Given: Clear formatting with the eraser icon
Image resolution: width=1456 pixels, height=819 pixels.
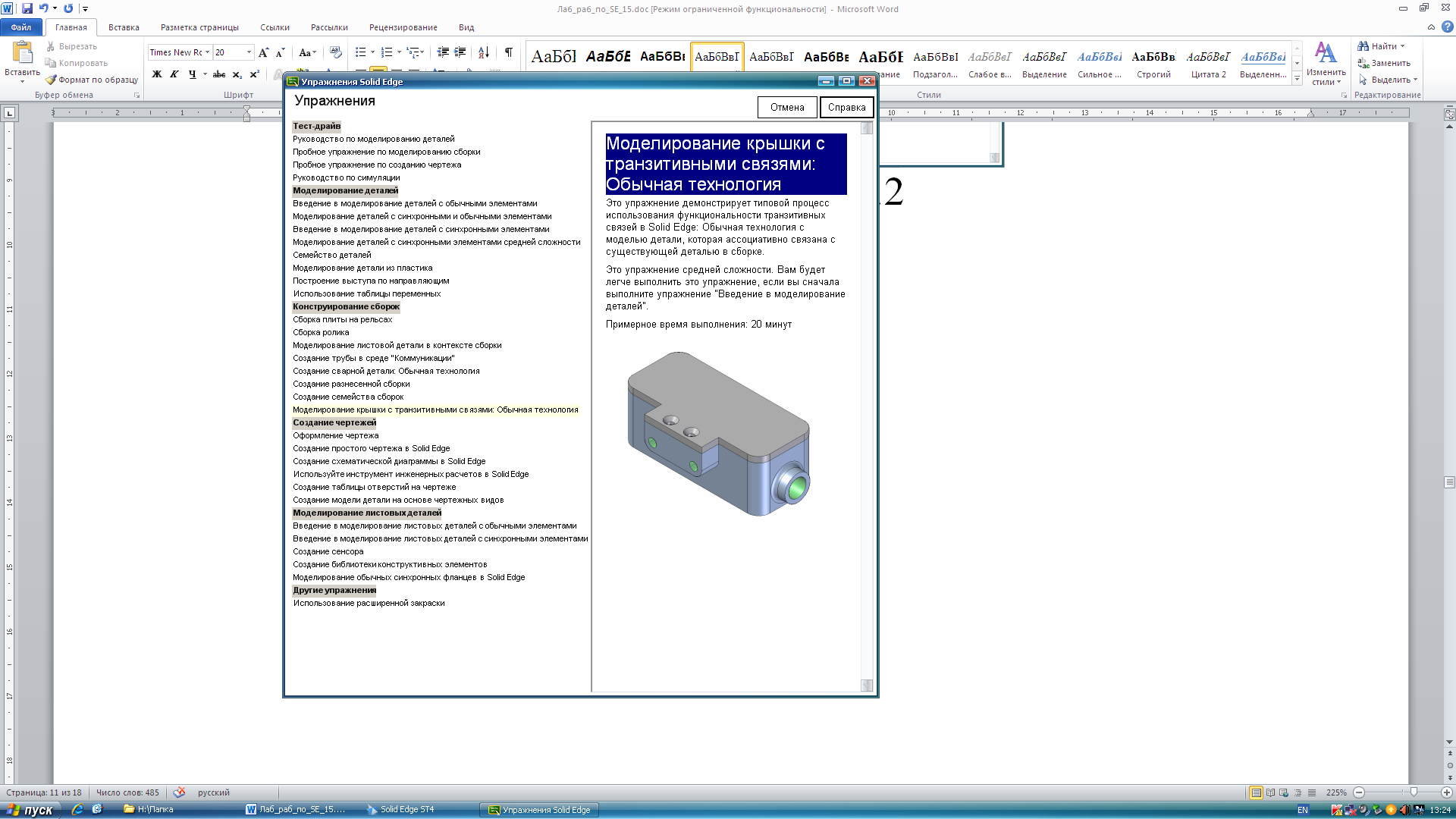Looking at the screenshot, I should 335,52.
